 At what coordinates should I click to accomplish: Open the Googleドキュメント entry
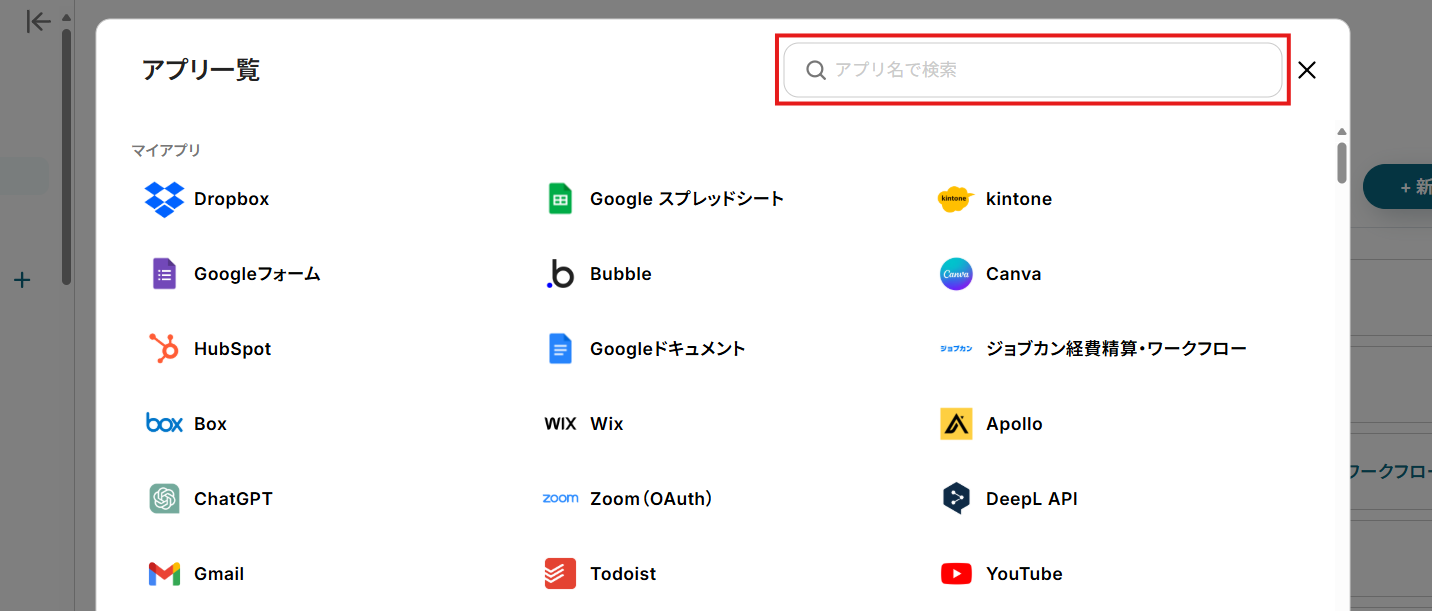pos(668,349)
